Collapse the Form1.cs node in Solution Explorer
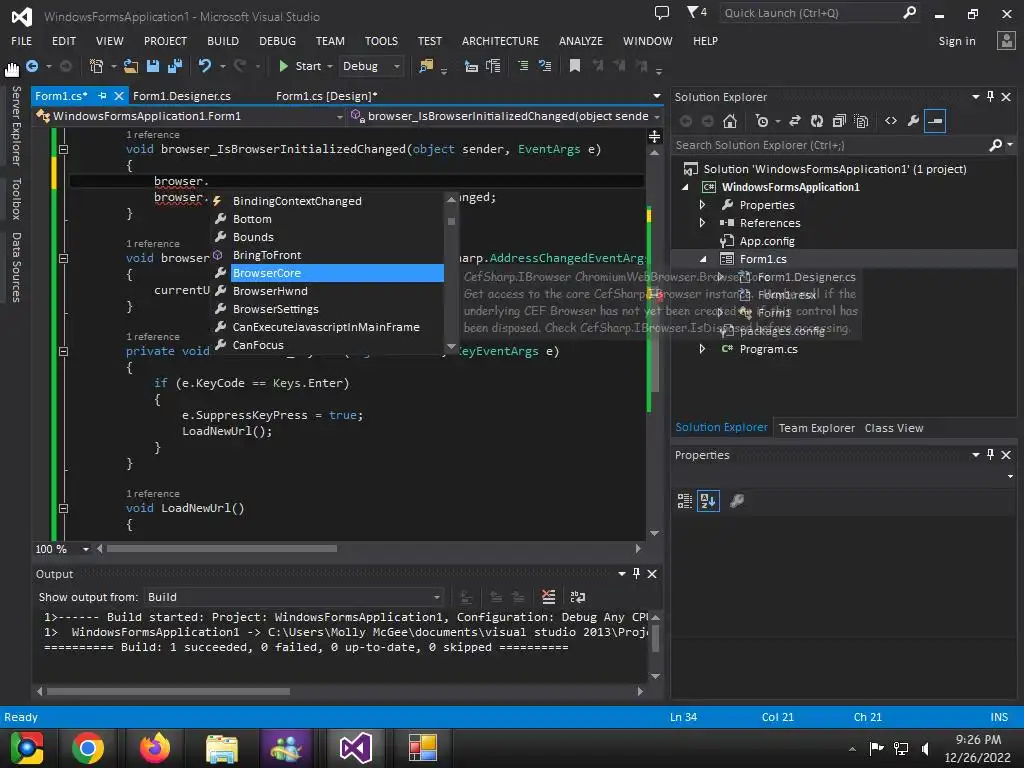This screenshot has width=1024, height=768. 703,259
